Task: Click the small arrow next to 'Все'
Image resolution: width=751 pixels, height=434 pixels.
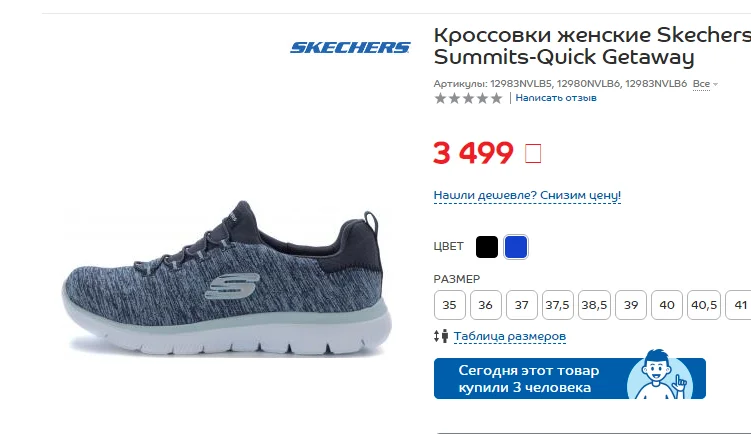Action: 716,84
